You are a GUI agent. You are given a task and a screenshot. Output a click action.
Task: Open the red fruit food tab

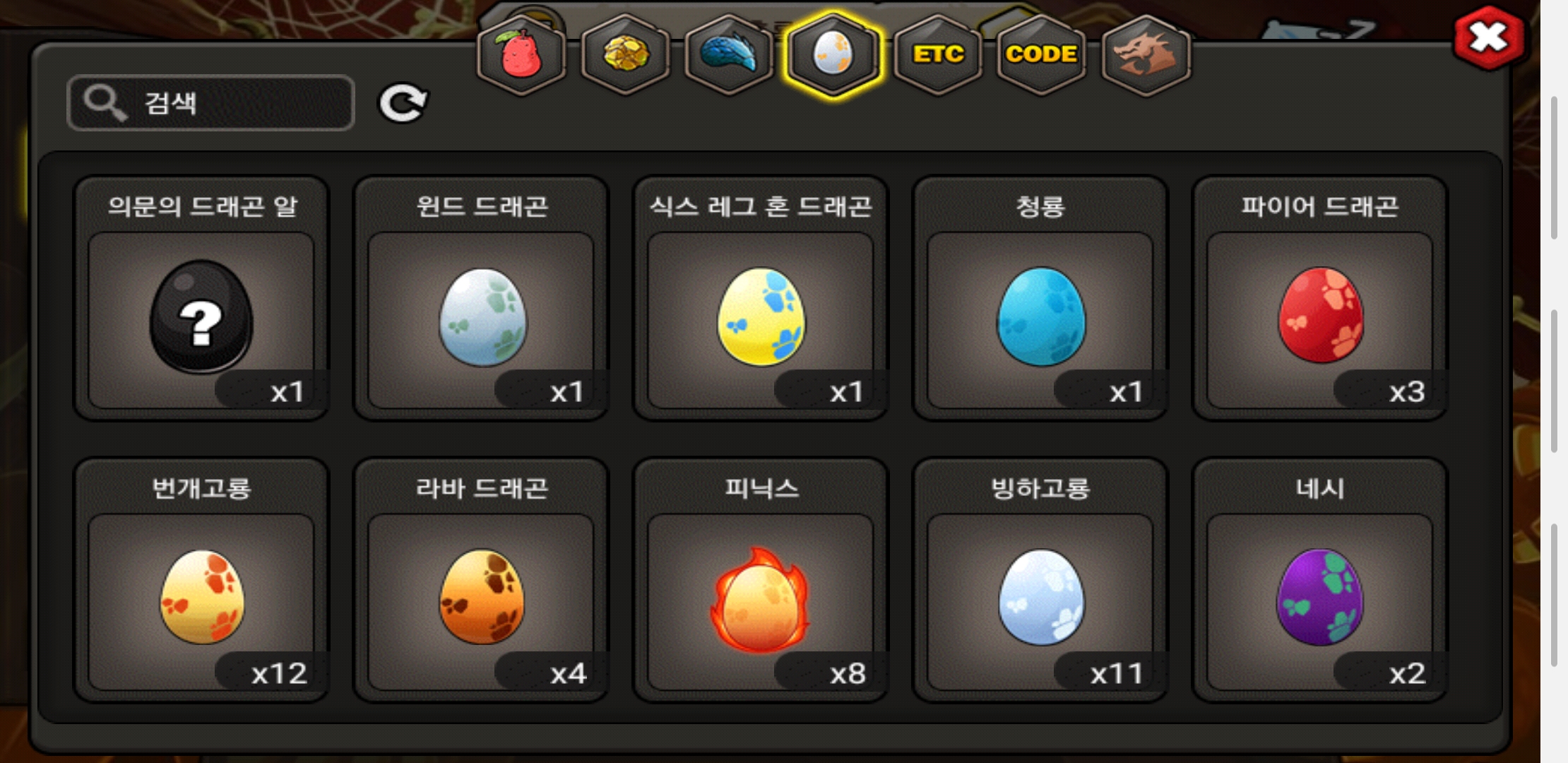[x=521, y=54]
